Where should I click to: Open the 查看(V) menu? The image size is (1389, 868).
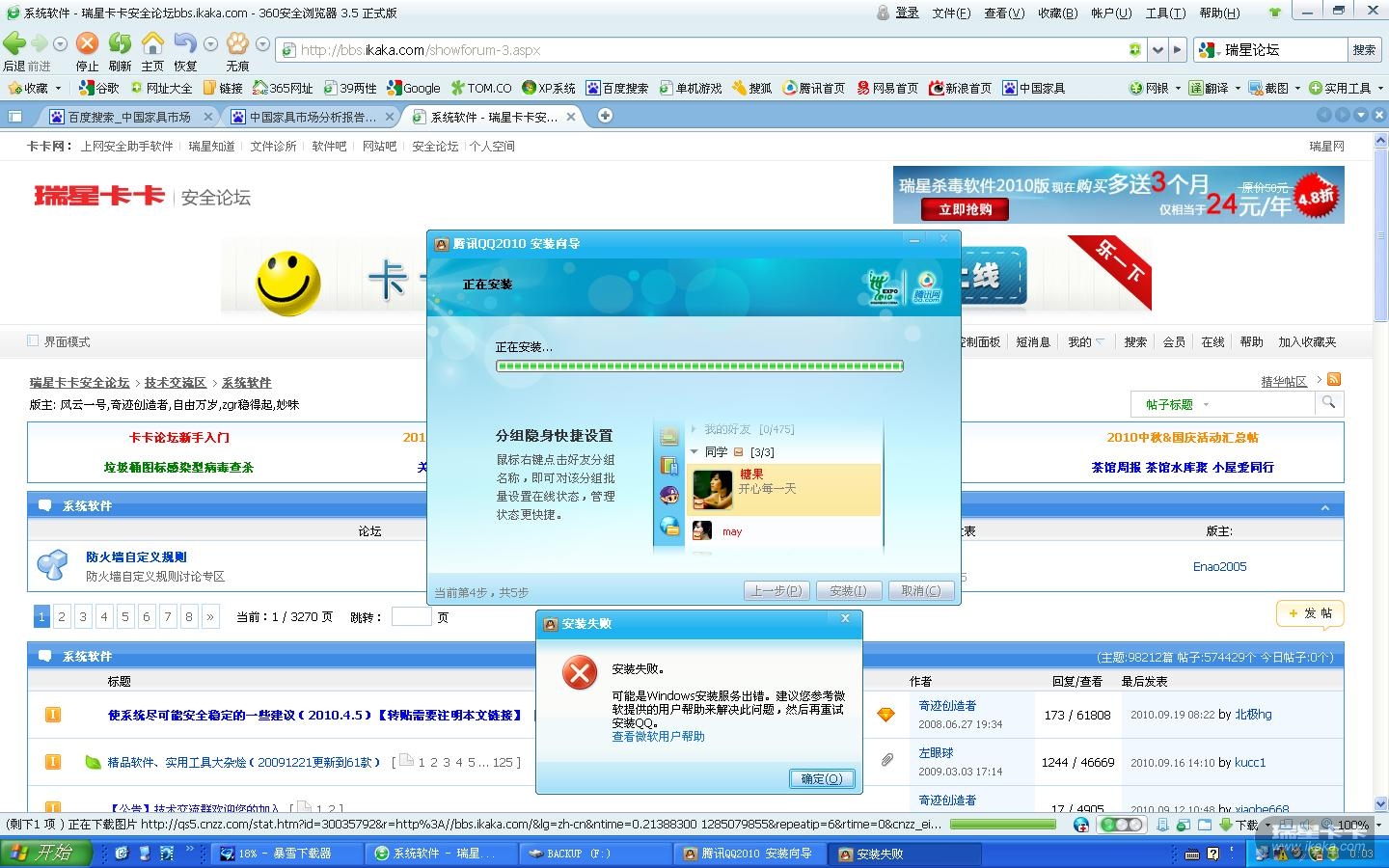point(1004,13)
